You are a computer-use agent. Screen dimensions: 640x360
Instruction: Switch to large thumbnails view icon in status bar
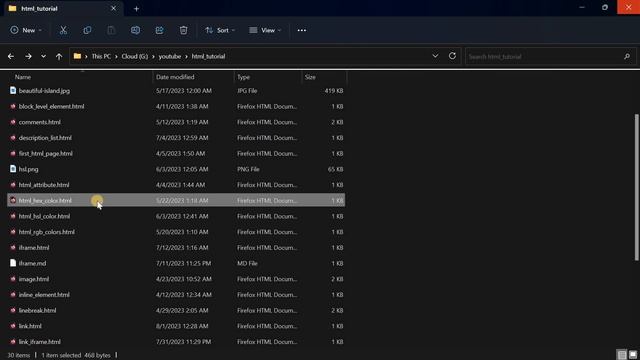click(x=633, y=355)
